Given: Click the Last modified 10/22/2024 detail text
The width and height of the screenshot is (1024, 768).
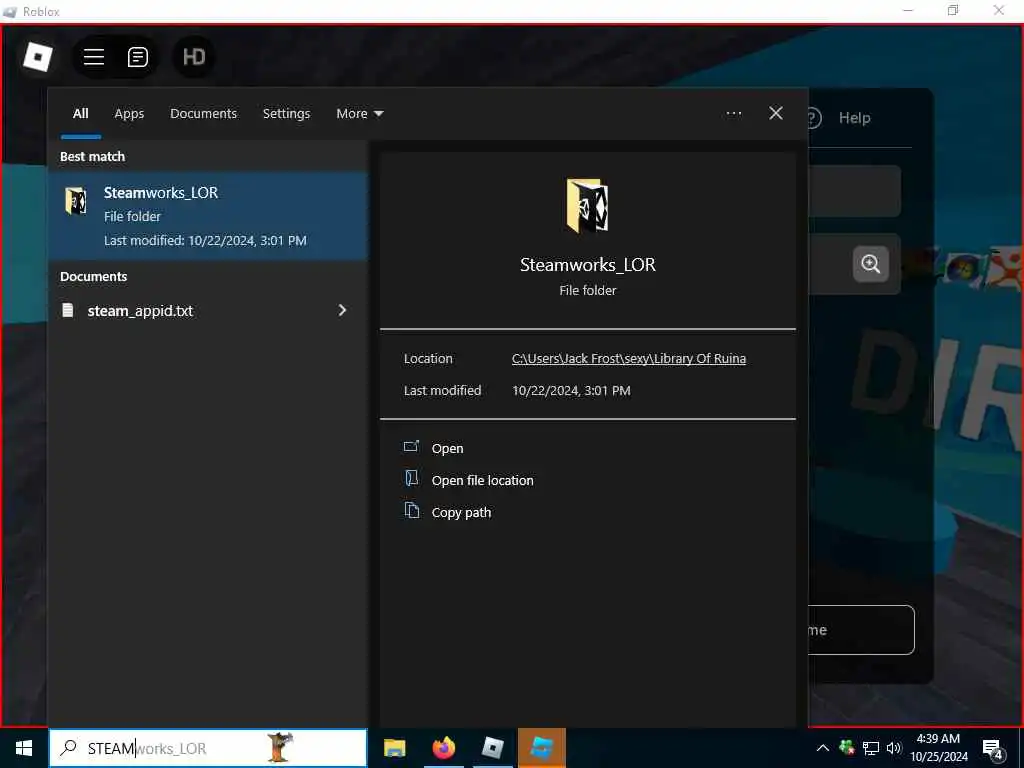Looking at the screenshot, I should click(x=571, y=391).
